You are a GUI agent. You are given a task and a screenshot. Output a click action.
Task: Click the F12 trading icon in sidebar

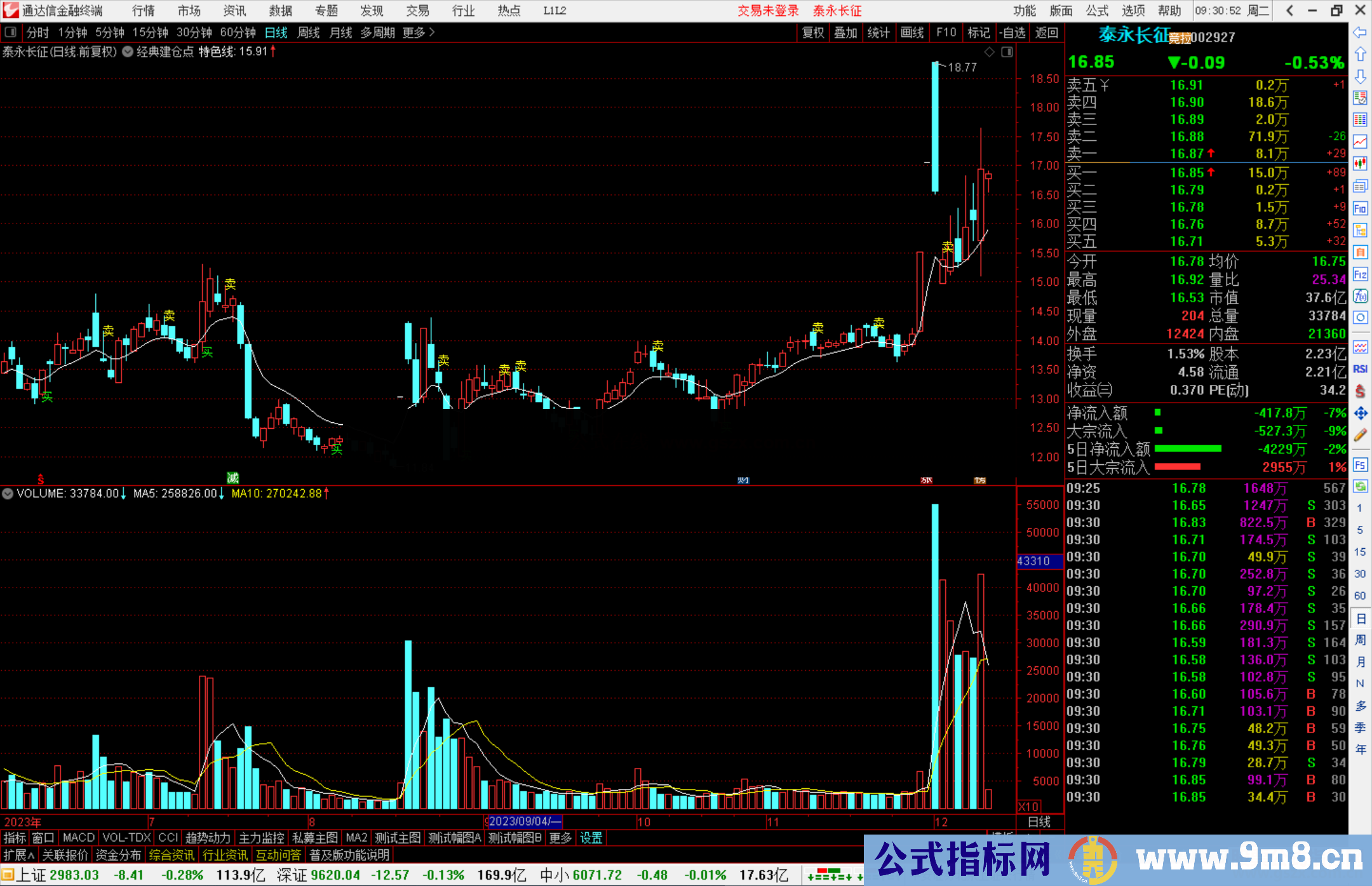click(x=1360, y=274)
